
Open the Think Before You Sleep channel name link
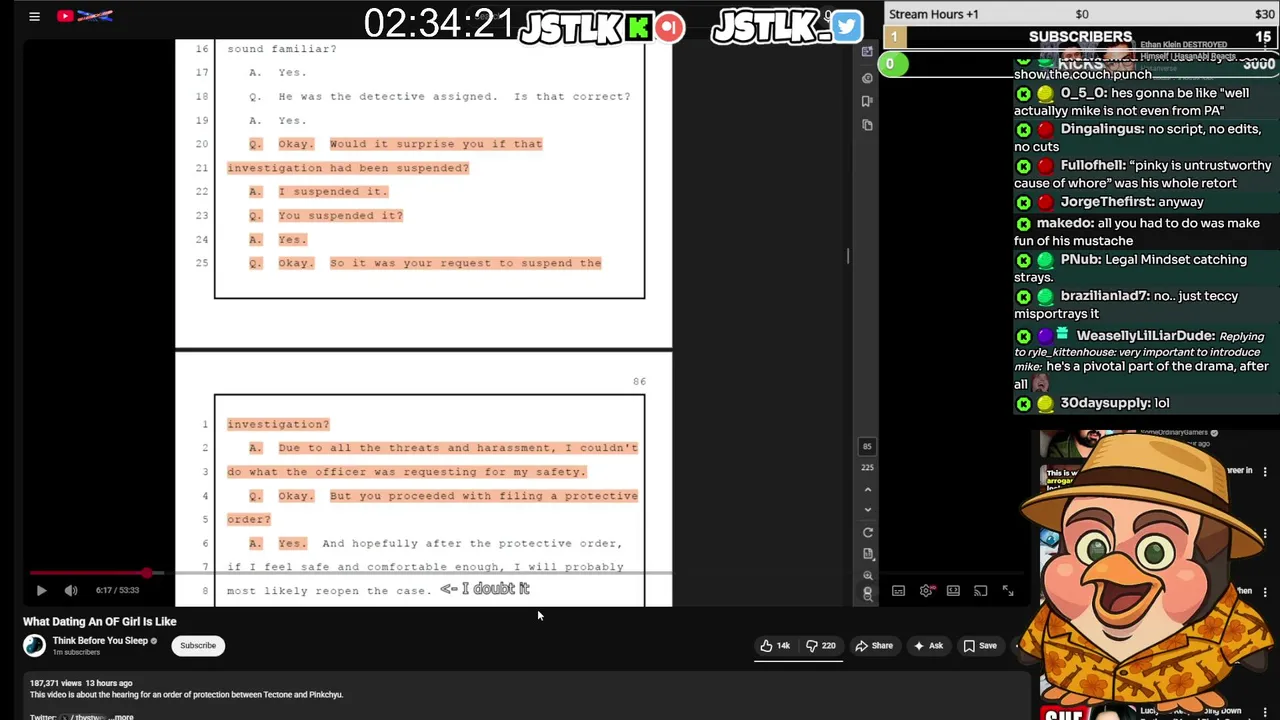tap(100, 641)
